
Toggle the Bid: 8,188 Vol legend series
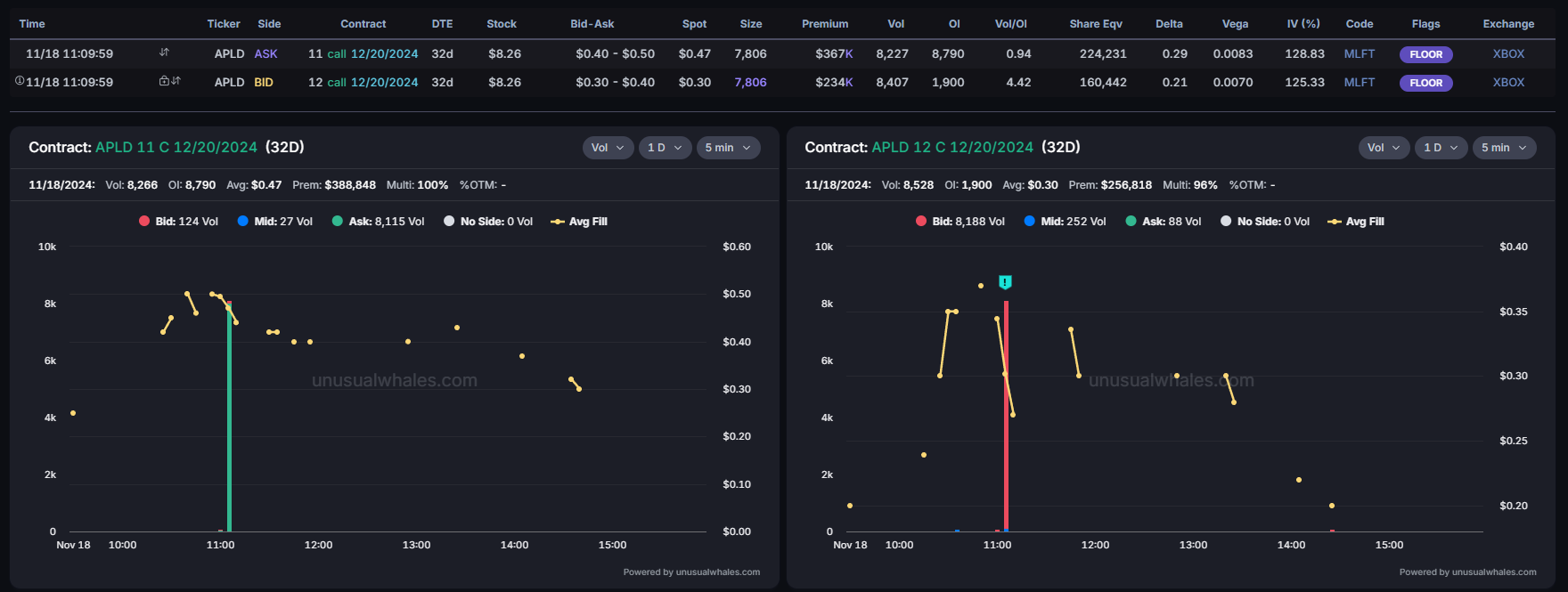pyautogui.click(x=960, y=222)
